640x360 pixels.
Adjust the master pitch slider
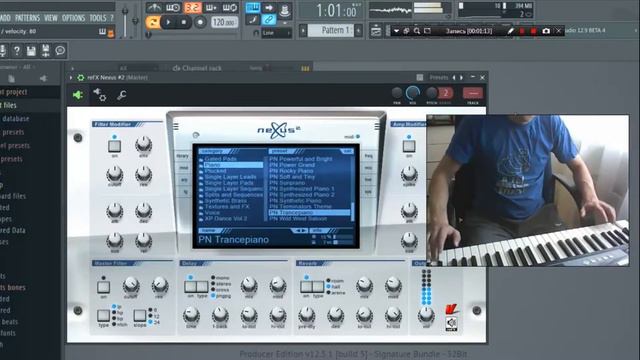135,20
